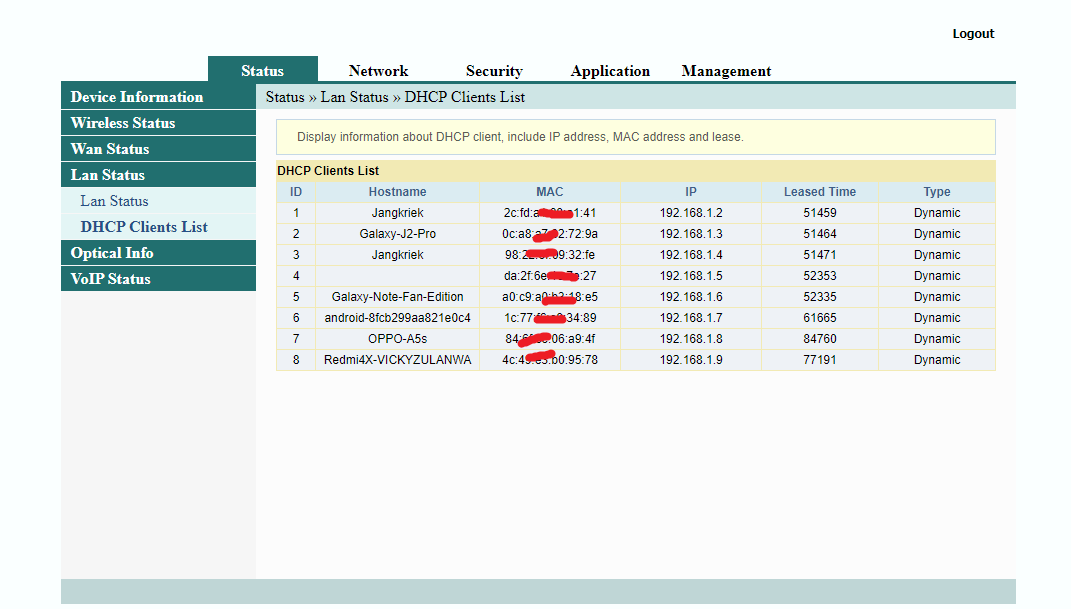Image resolution: width=1071 pixels, height=609 pixels.
Task: Click IP address 192.168.1.5
Action: click(x=691, y=276)
